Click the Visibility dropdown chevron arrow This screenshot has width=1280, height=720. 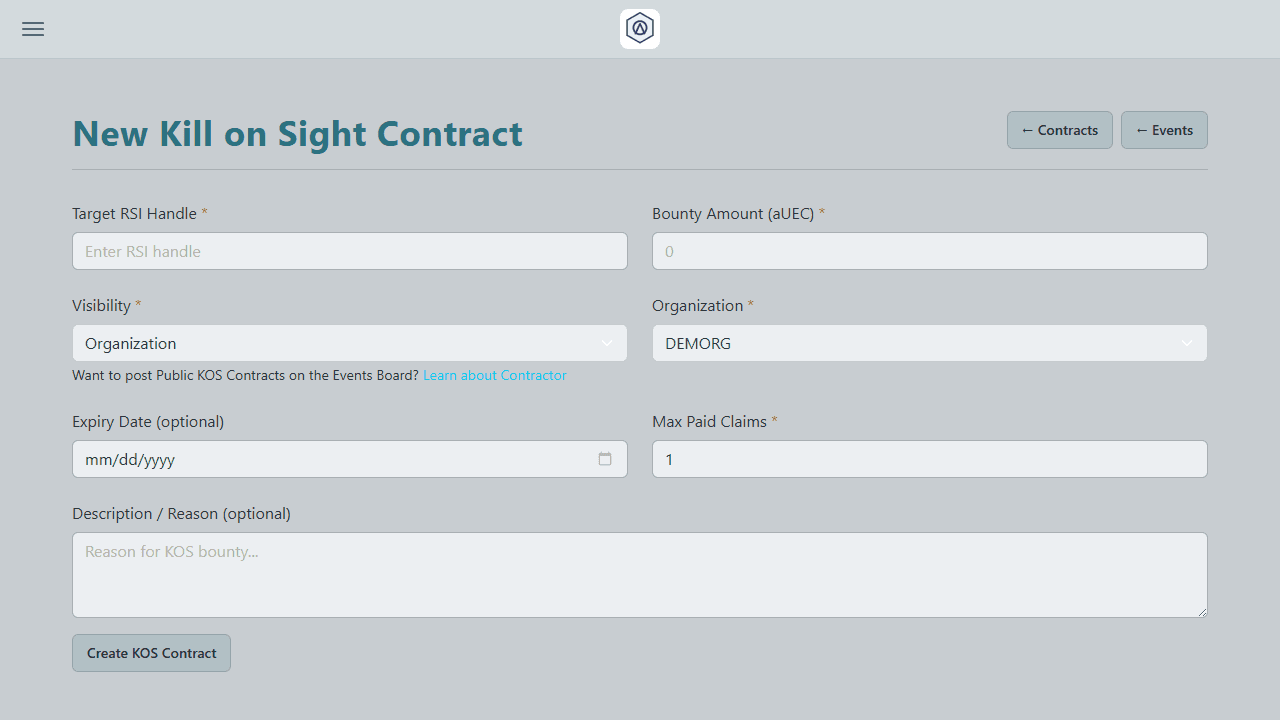click(x=607, y=342)
